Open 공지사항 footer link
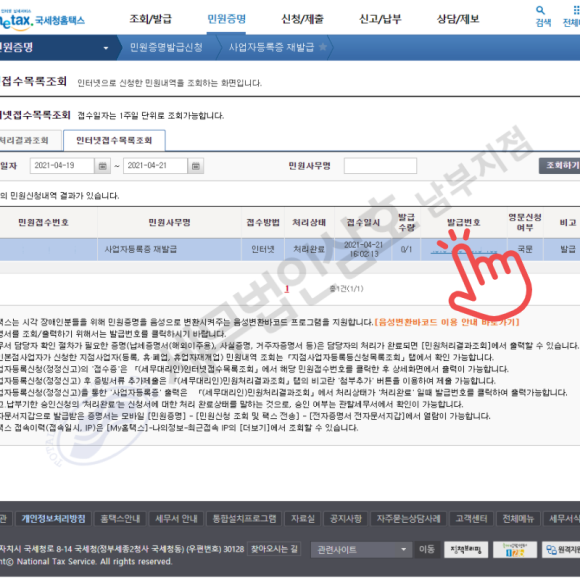Viewport: 580px width, 580px height. pyautogui.click(x=345, y=519)
